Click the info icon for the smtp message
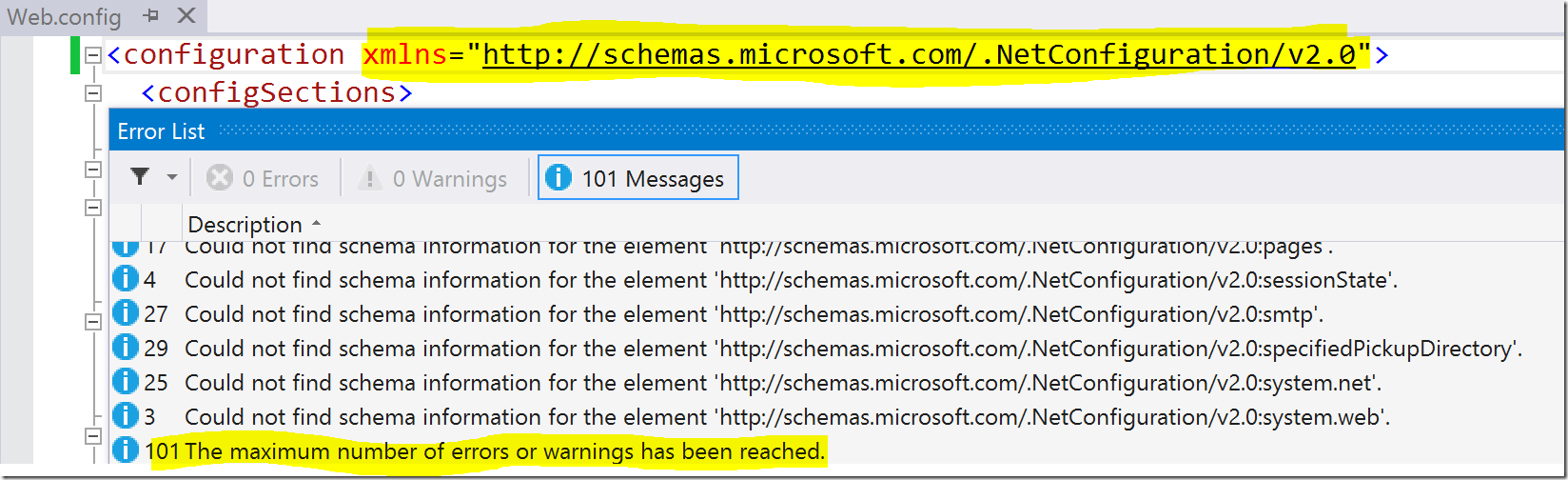This screenshot has width=1568, height=480. pos(126,313)
